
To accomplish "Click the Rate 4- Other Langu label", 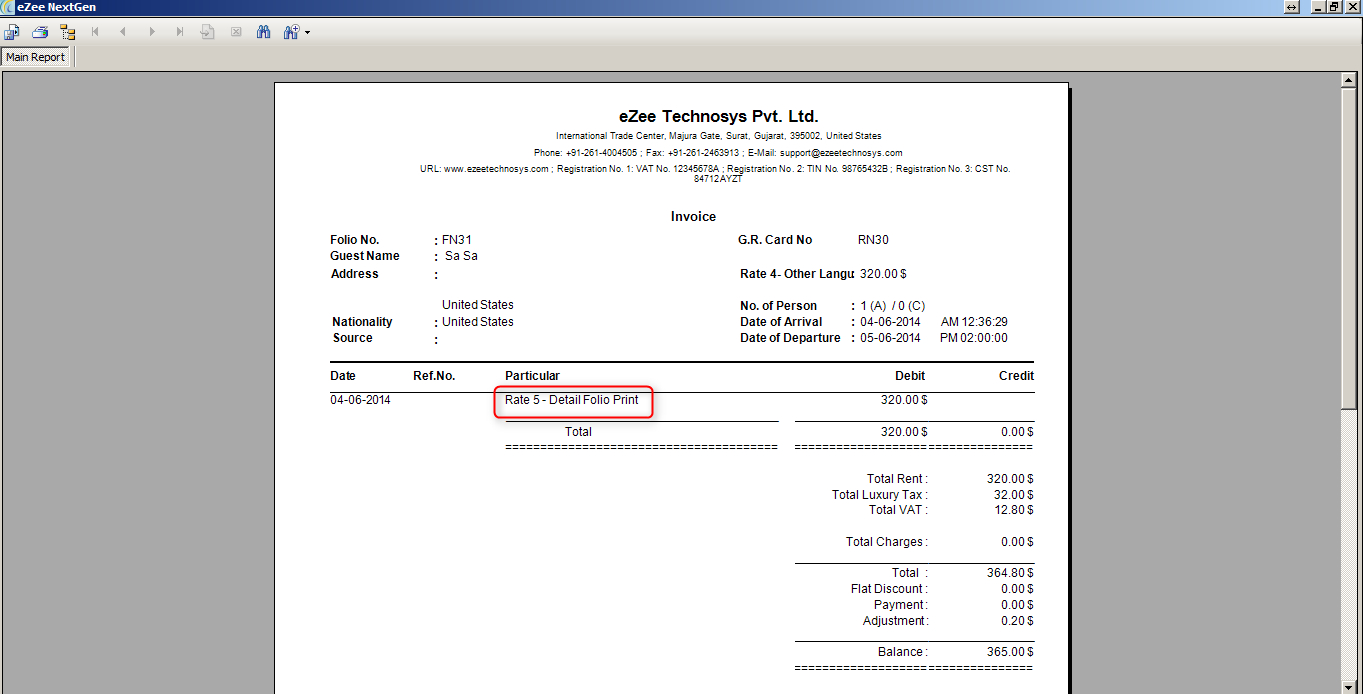I will 797,274.
